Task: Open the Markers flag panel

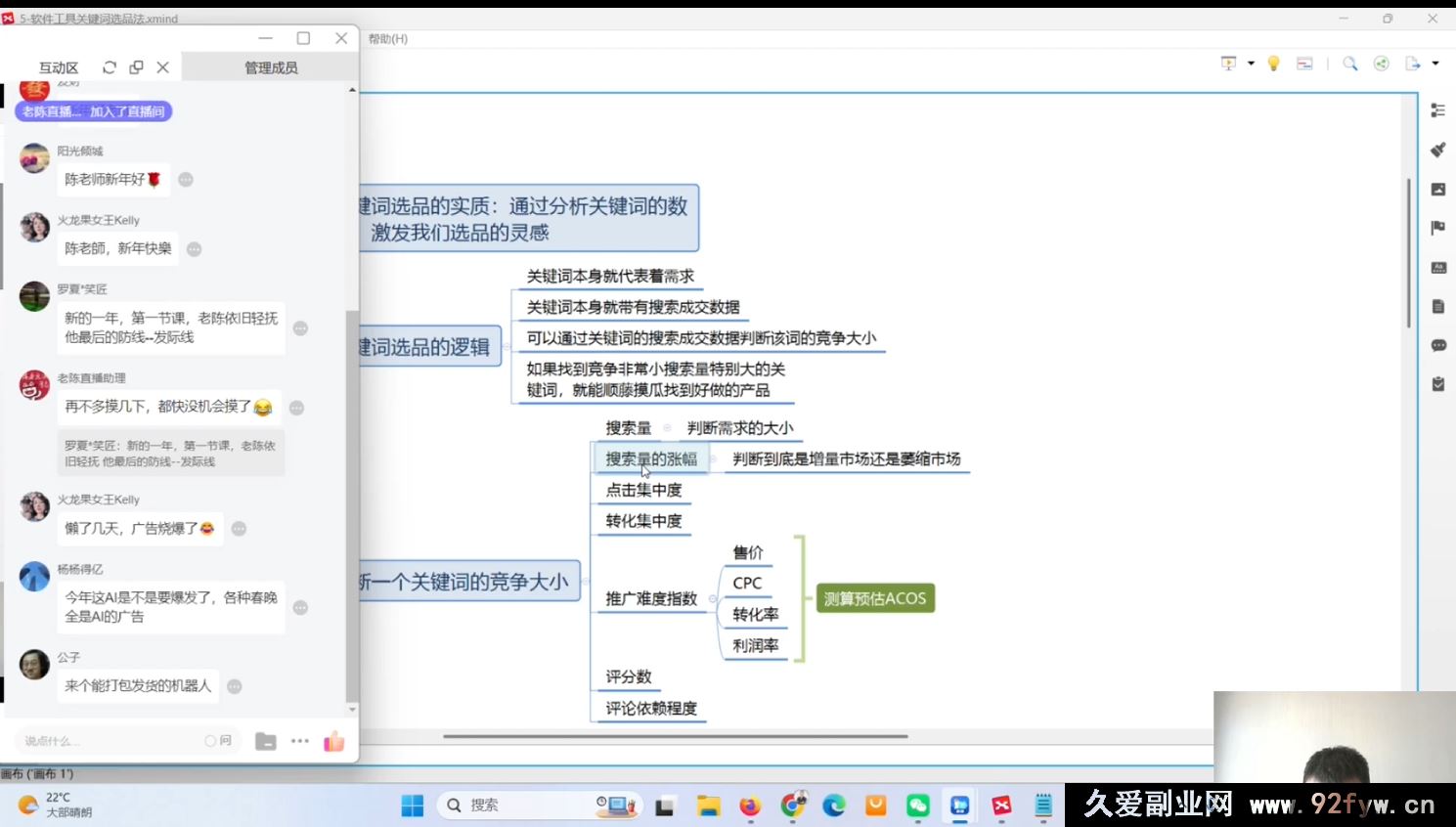Action: coord(1437,228)
